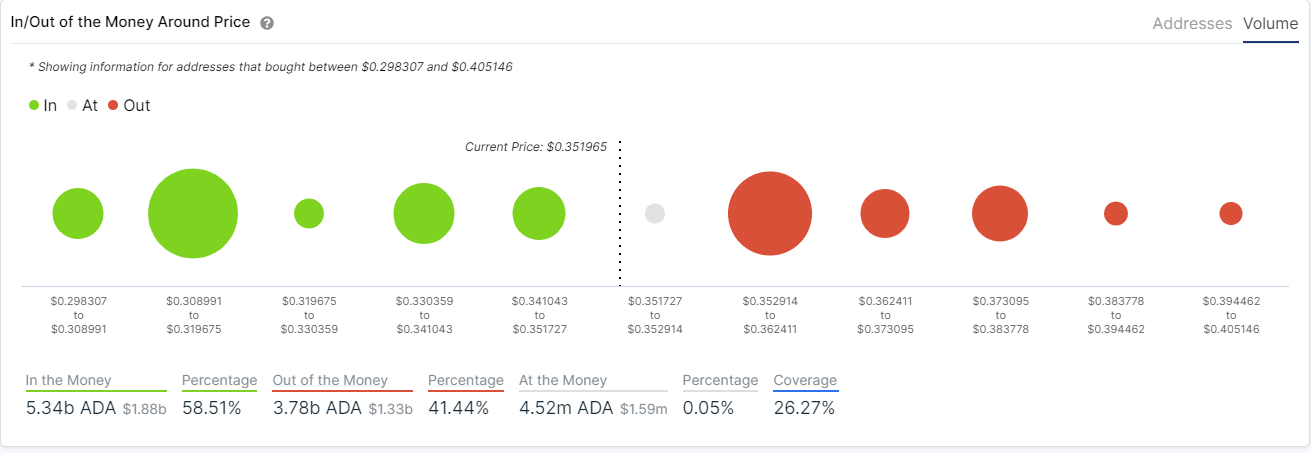Click the gray At-the-money bubble

[x=655, y=213]
